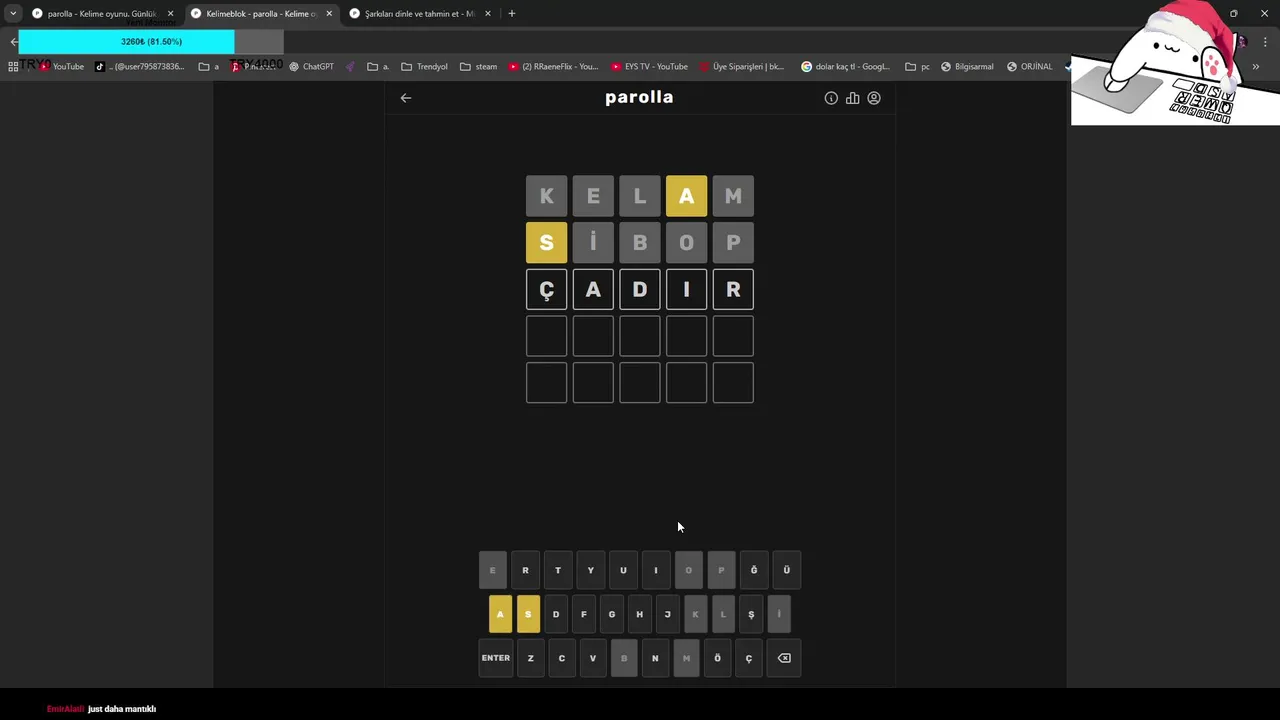
Task: Go back using the parolla arrow icon
Action: click(406, 98)
